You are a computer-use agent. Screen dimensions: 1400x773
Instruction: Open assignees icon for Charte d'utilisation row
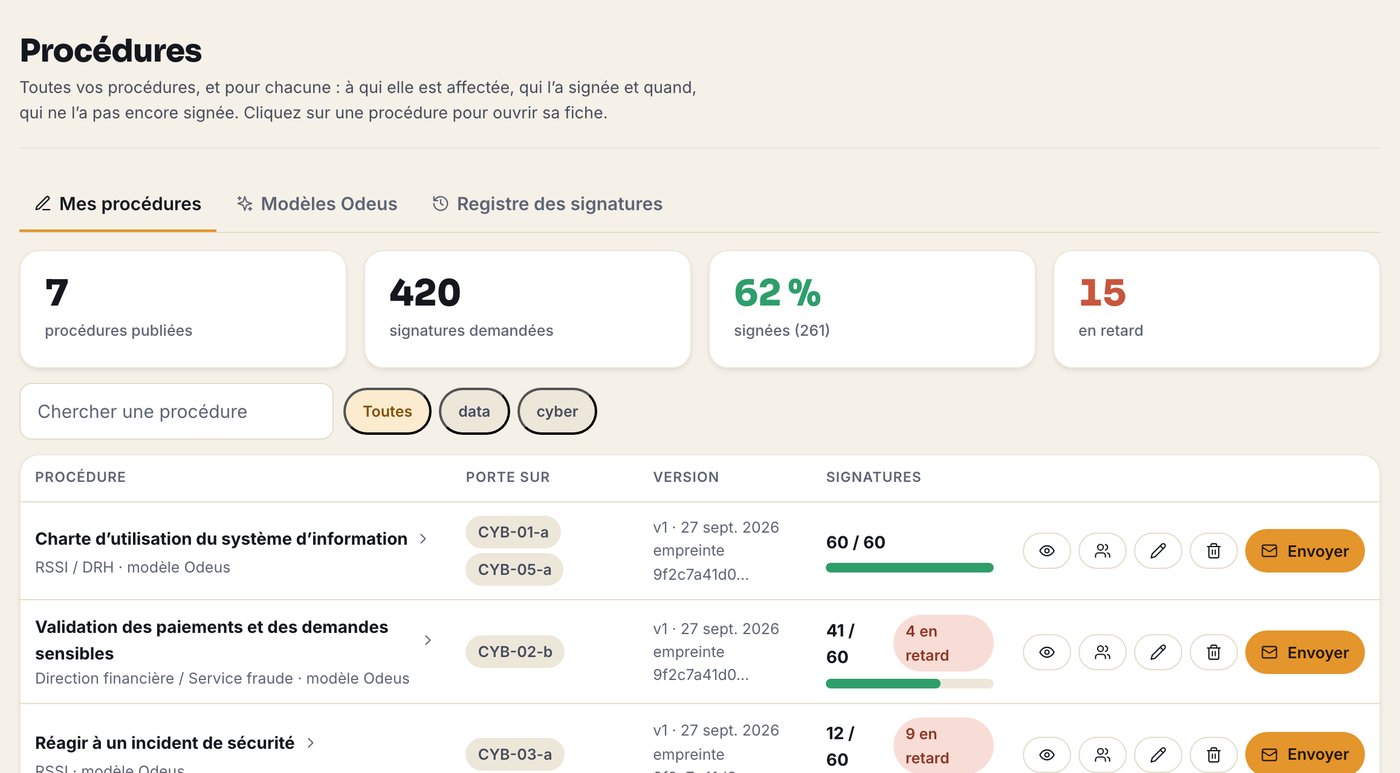pos(1103,551)
